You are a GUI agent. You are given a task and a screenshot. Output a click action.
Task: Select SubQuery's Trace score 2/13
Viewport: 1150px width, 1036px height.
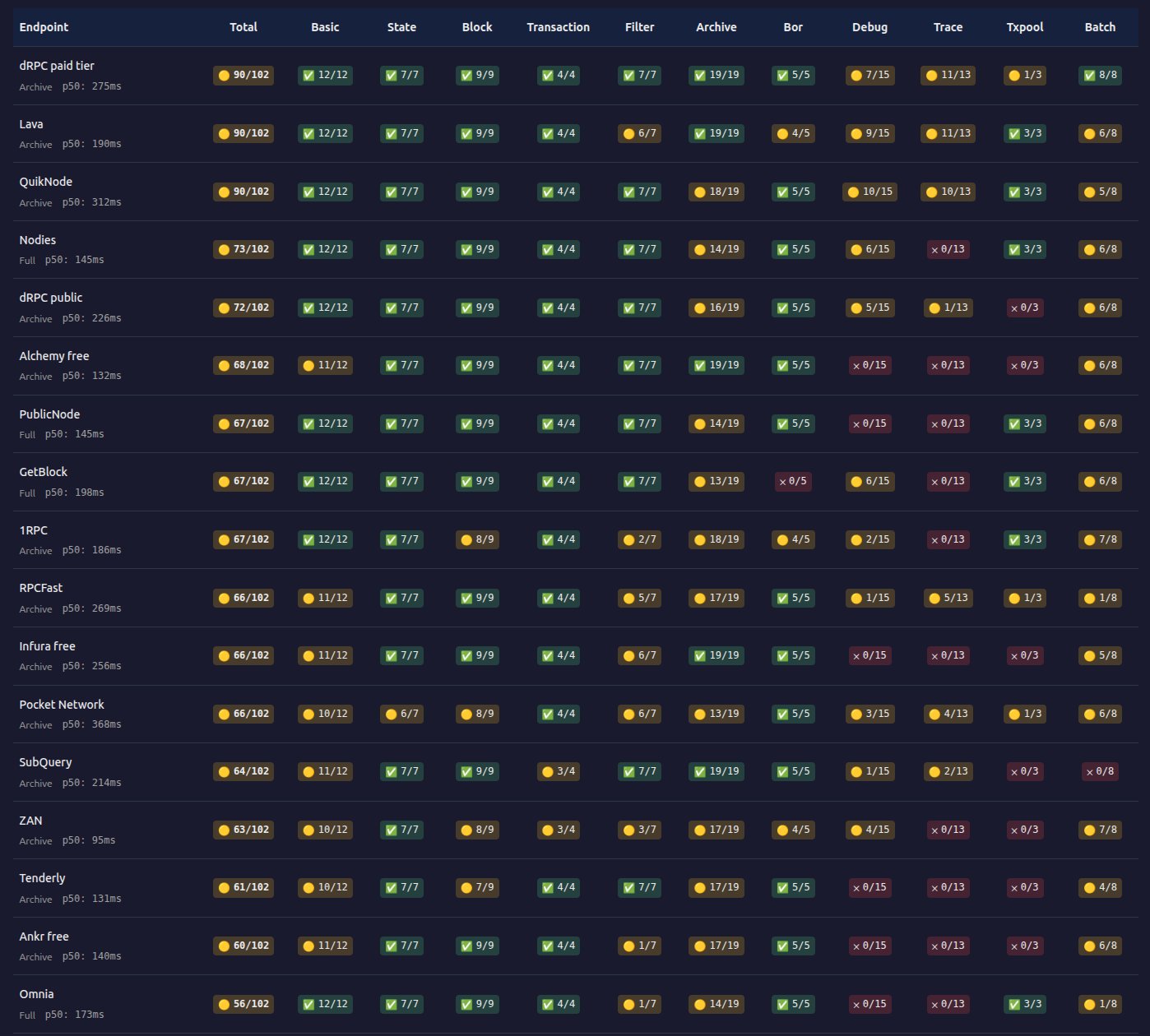(x=948, y=771)
